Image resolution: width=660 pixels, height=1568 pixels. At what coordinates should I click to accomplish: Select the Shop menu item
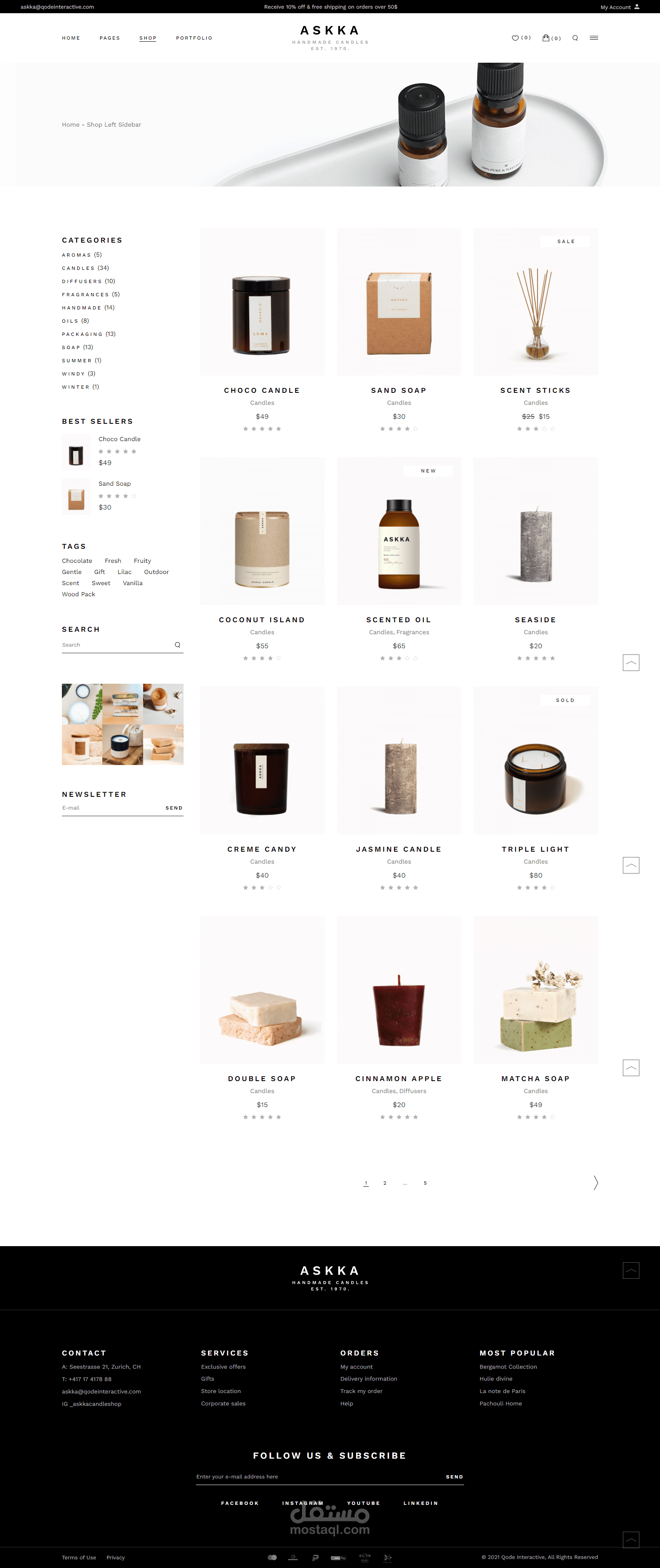pos(148,38)
